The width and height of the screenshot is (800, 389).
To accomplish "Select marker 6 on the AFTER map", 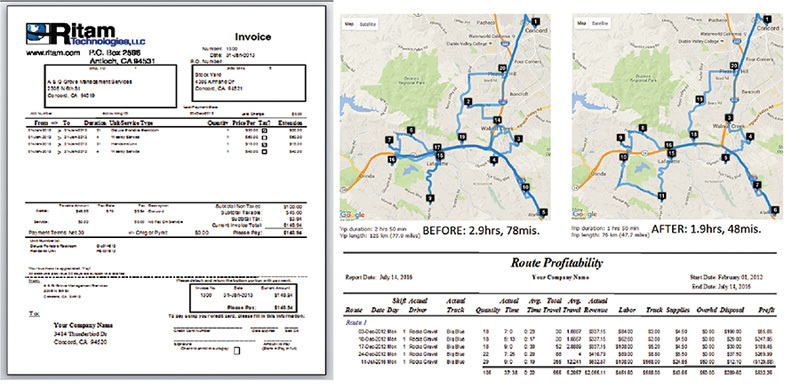I will [776, 210].
